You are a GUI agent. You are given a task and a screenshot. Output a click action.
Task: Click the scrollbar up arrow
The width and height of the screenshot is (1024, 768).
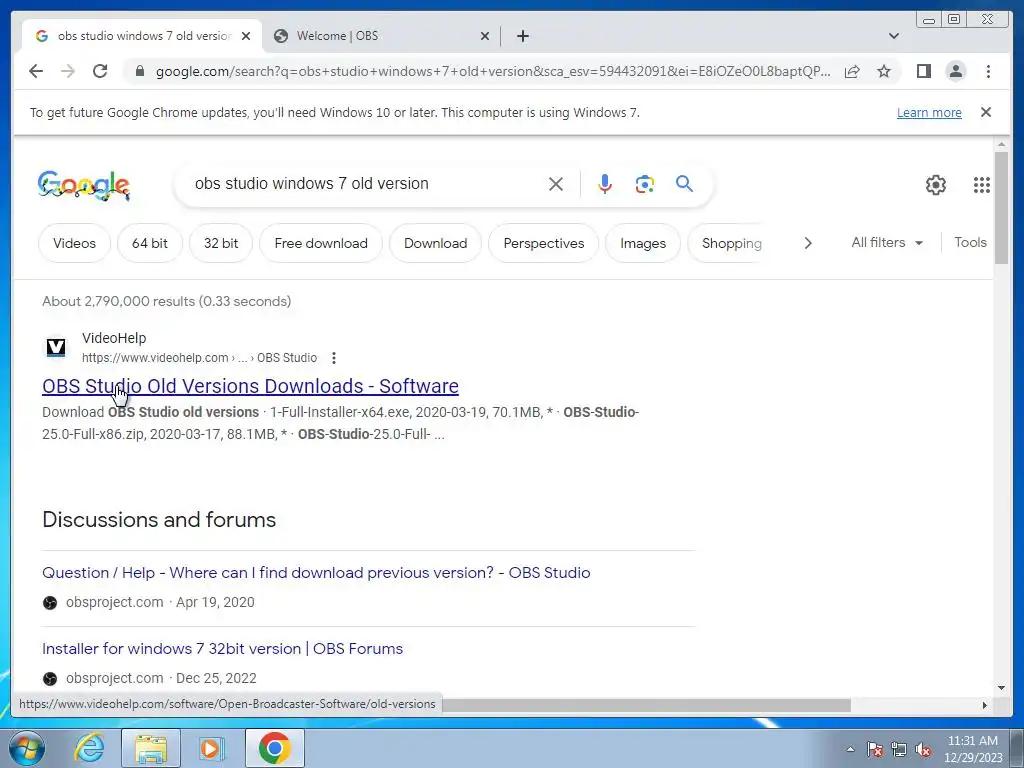tap(1002, 144)
